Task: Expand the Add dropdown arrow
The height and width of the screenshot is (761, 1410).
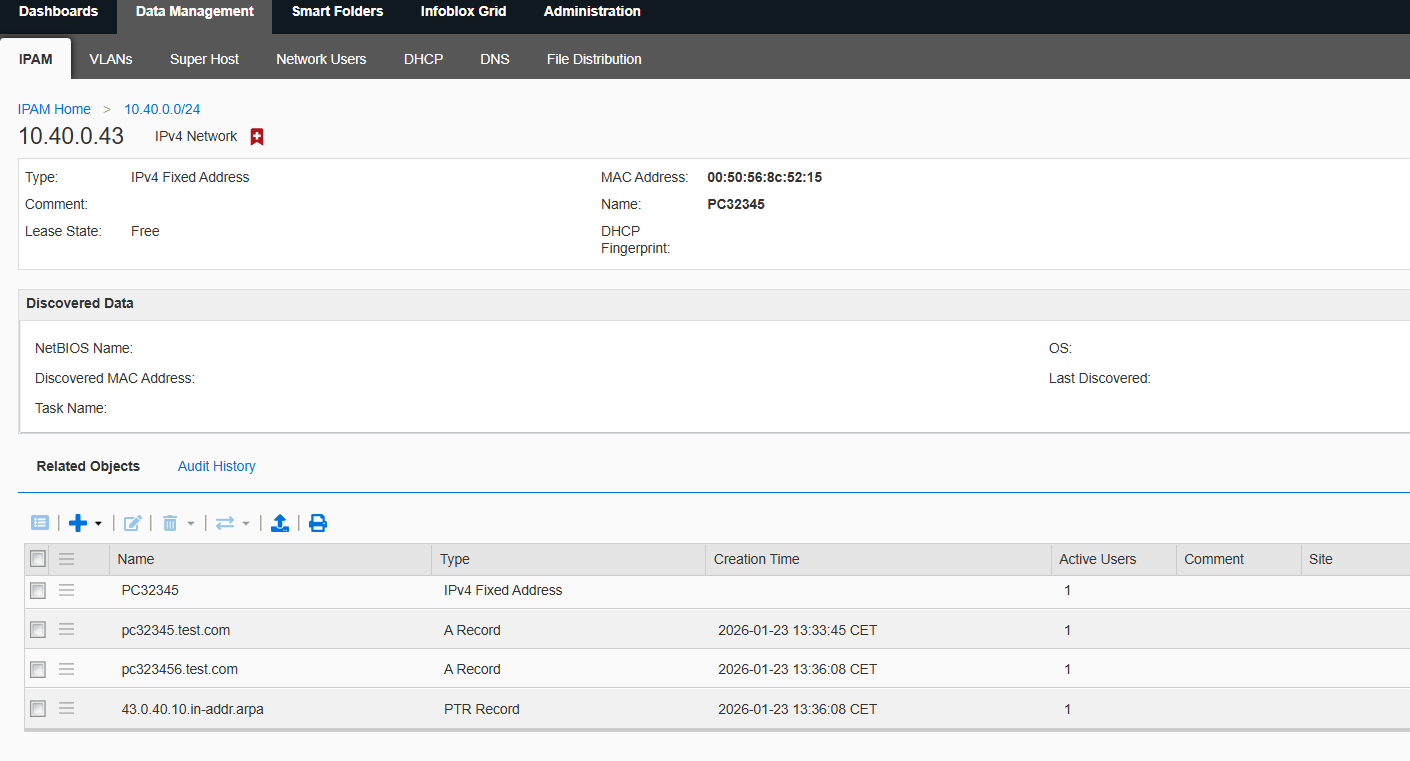Action: (x=98, y=524)
